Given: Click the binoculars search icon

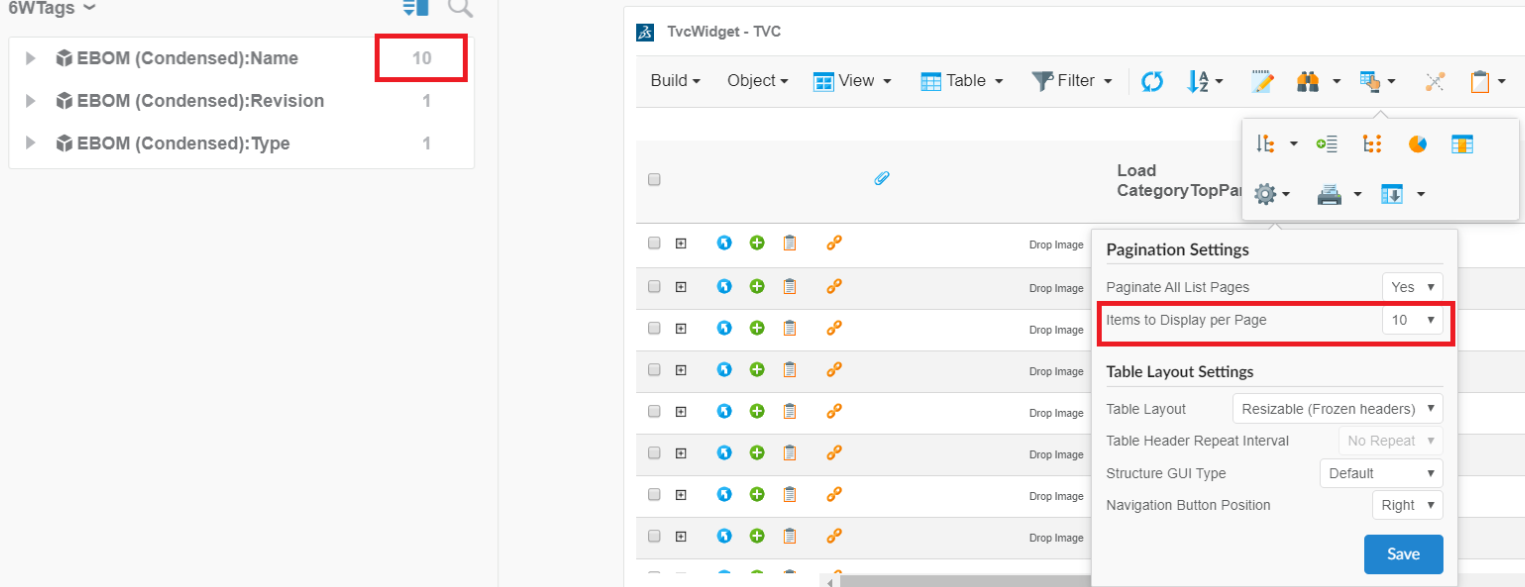Looking at the screenshot, I should point(1307,82).
